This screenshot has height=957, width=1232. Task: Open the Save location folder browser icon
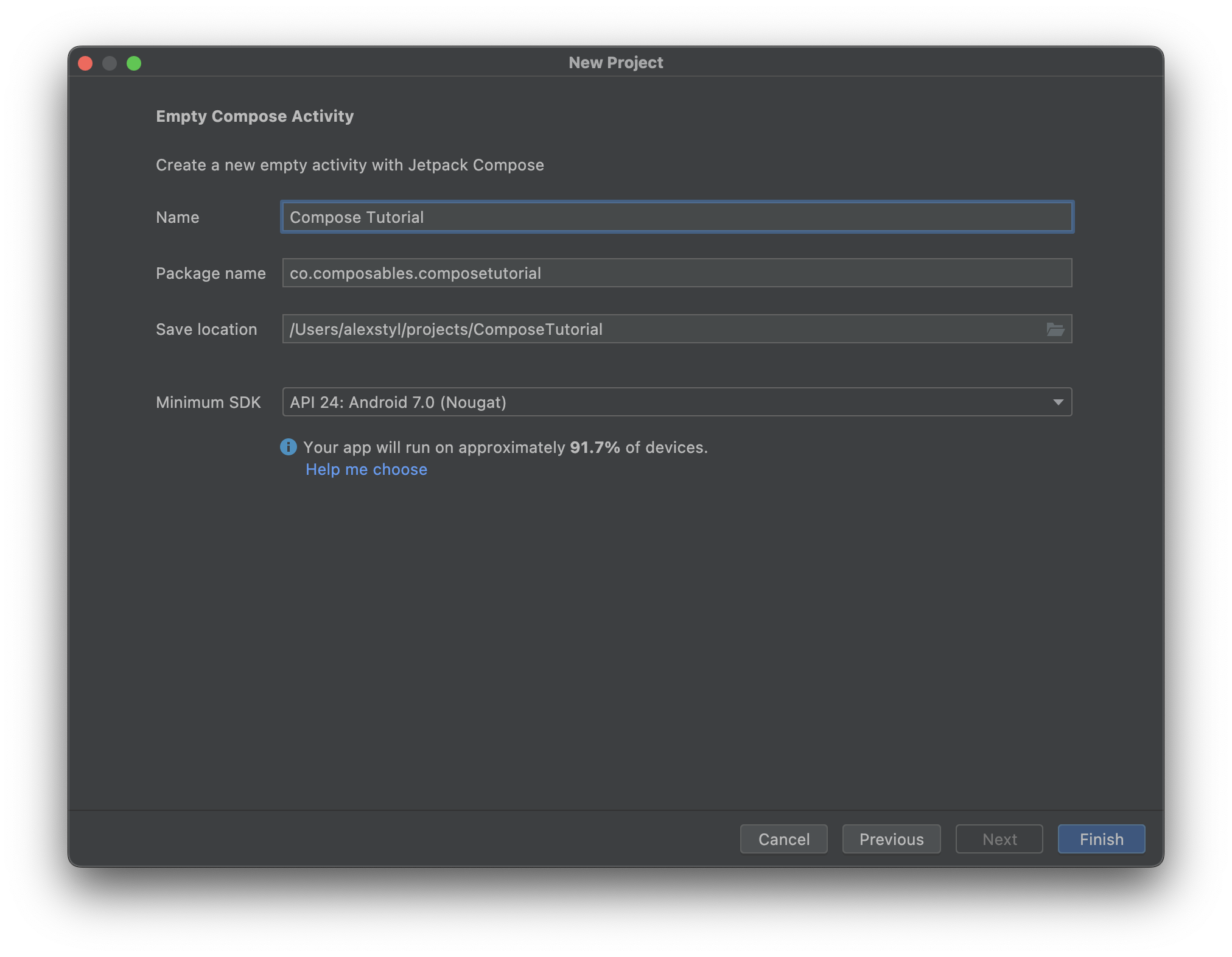(1057, 329)
